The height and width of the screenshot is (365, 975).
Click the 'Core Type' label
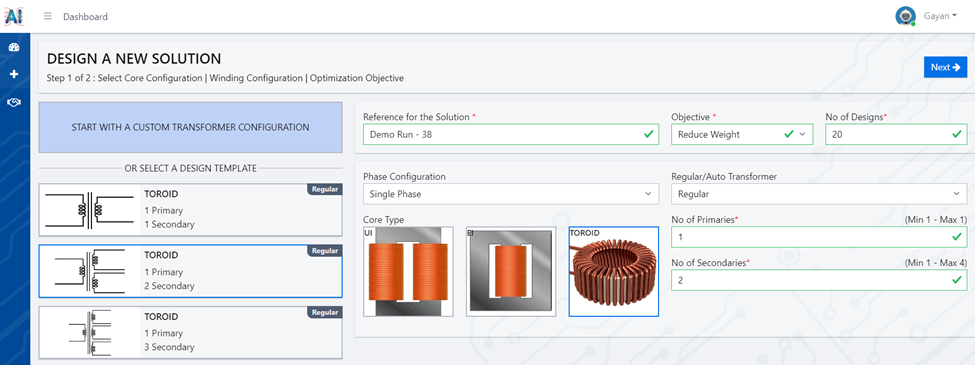(384, 220)
